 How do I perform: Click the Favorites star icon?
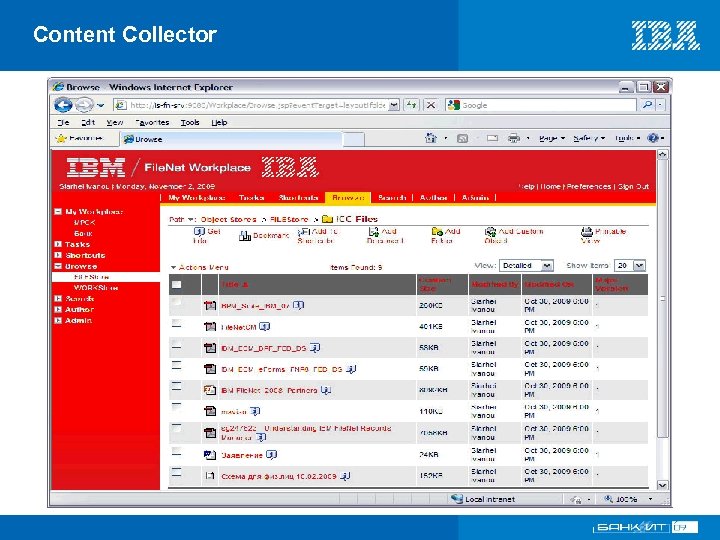point(61,138)
